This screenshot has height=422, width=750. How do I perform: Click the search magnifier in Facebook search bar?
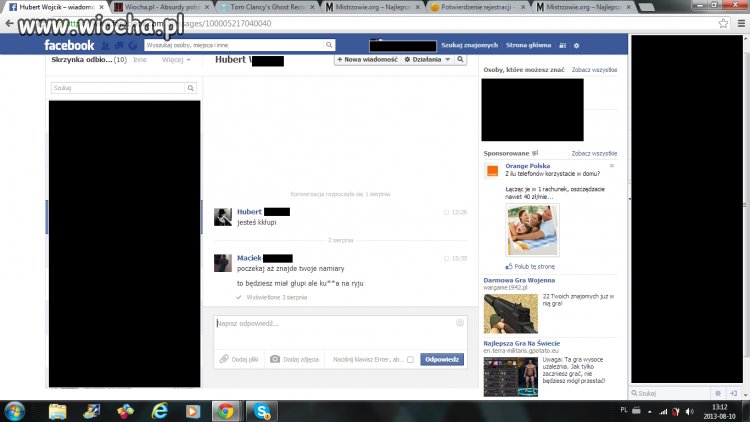click(x=329, y=45)
